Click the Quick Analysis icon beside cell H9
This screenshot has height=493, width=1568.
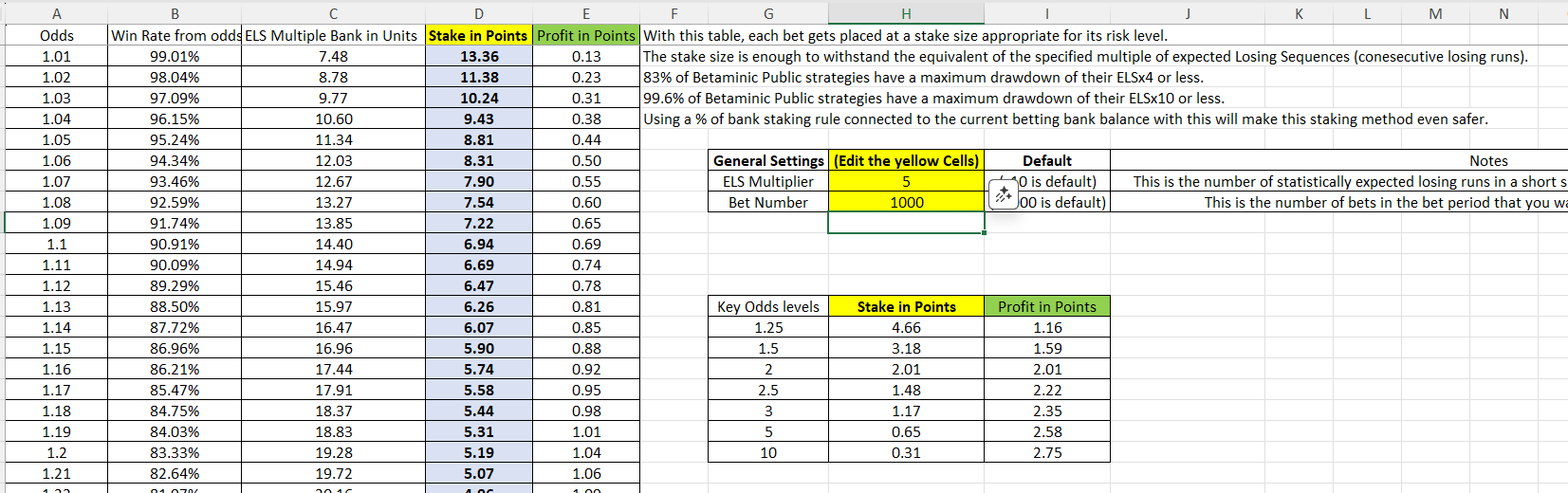tap(1003, 194)
